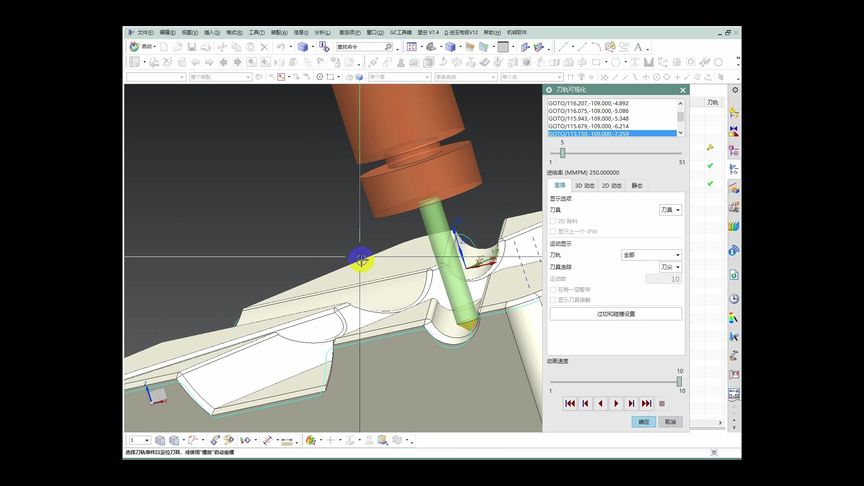
Task: Open 过切和碰撞设置 settings
Action: [x=616, y=314]
